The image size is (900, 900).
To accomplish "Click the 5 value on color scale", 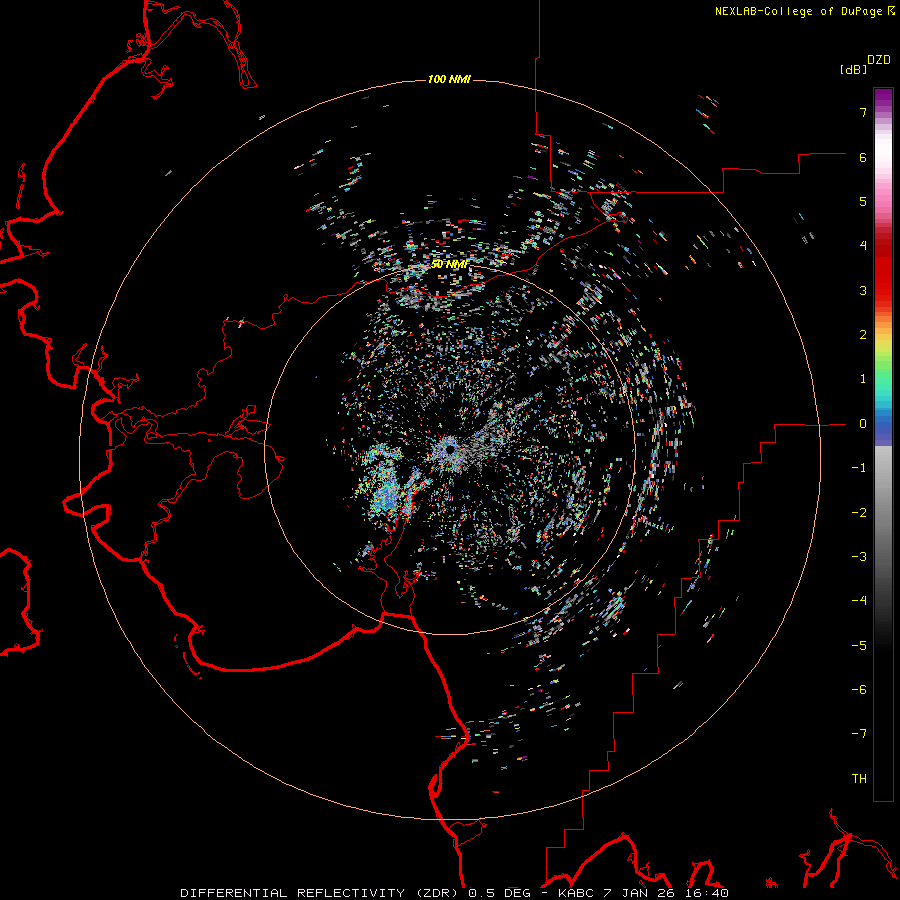I will pyautogui.click(x=863, y=201).
